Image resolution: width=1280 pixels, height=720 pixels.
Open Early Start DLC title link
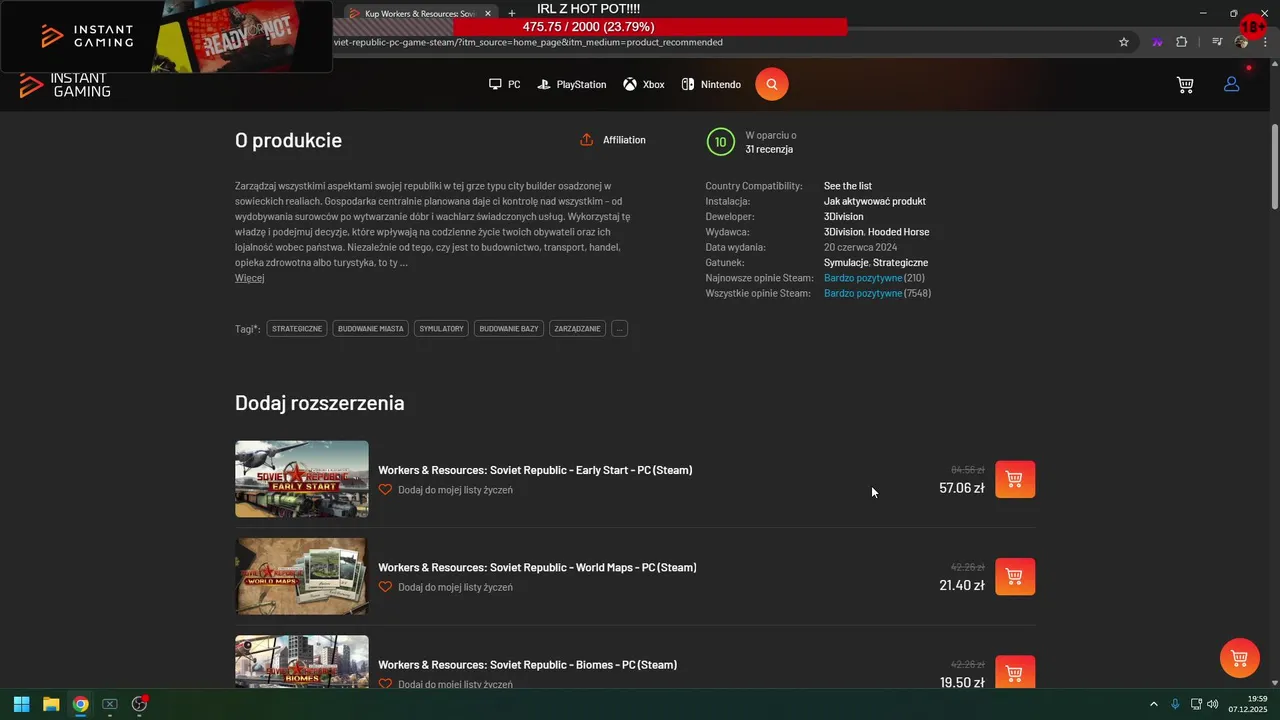coord(535,470)
